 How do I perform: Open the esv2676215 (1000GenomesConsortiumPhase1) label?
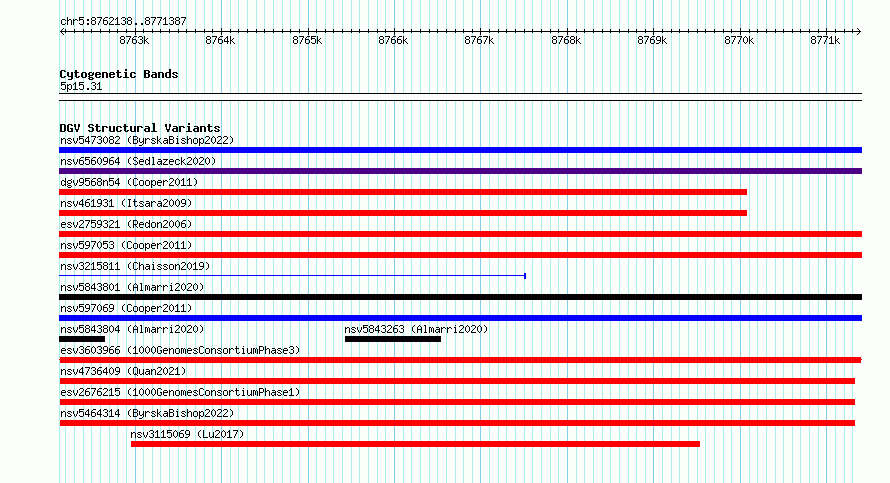pos(180,392)
